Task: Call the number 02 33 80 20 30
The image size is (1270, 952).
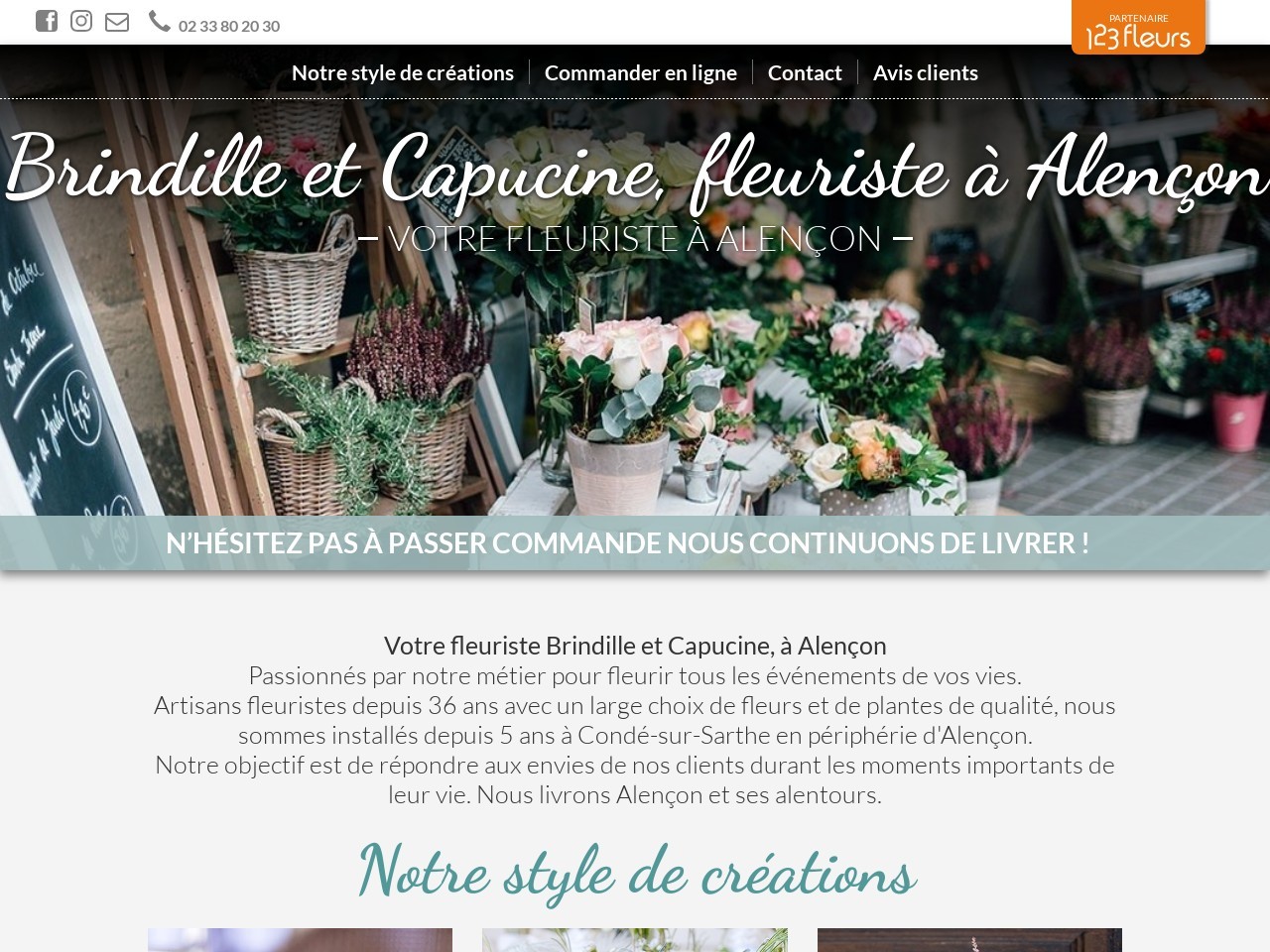Action: coord(229,26)
